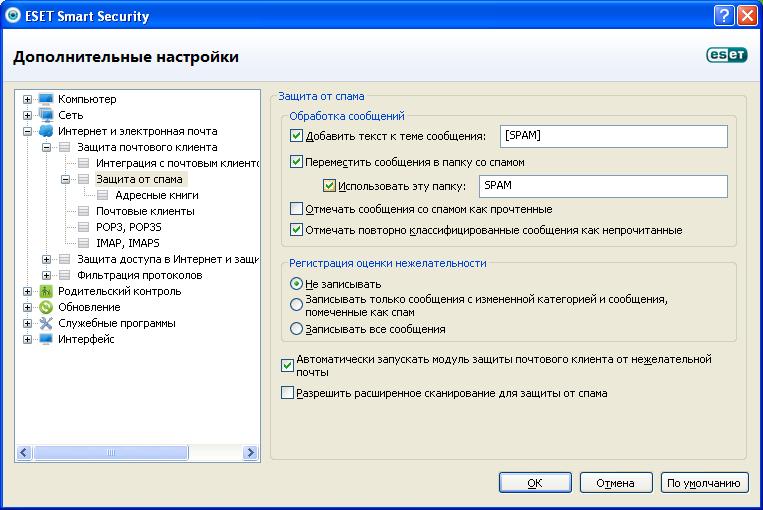Click the Обновление green icon
The image size is (763, 510).
coord(46,308)
